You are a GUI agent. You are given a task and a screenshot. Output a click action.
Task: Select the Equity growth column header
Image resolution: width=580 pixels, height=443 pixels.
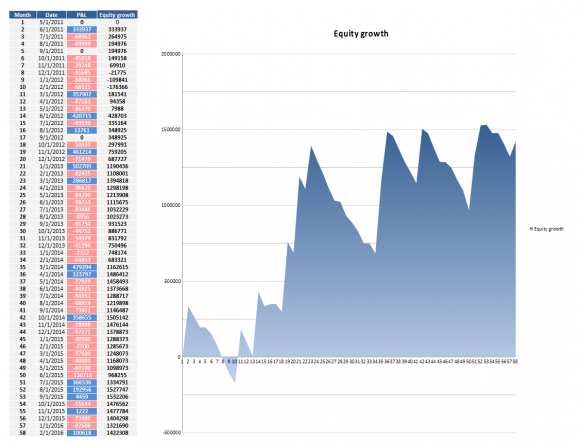pos(117,15)
